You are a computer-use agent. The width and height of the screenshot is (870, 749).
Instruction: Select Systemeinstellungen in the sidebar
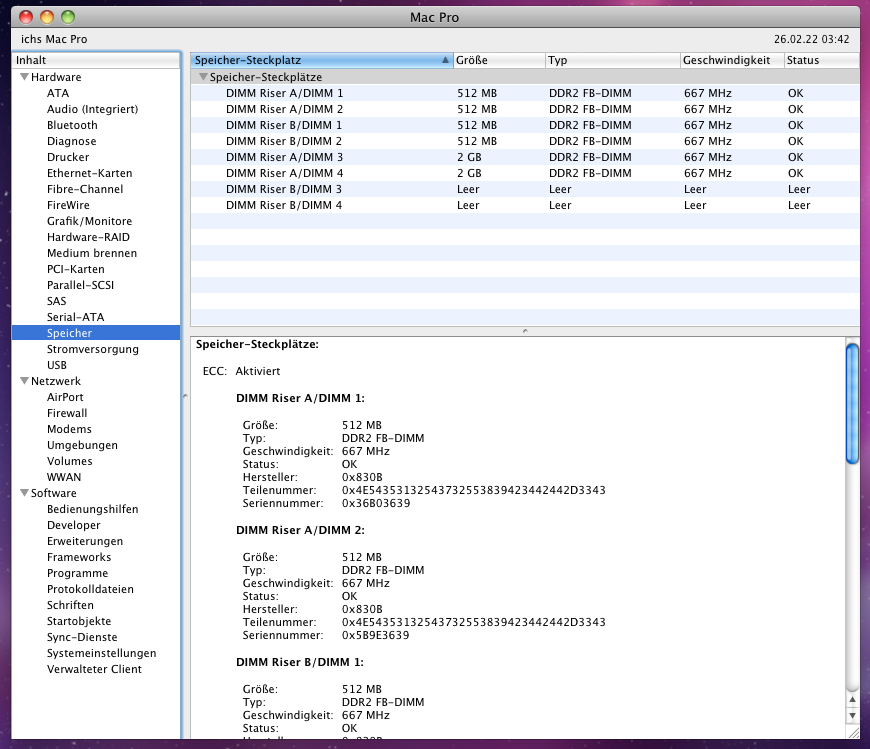point(102,653)
